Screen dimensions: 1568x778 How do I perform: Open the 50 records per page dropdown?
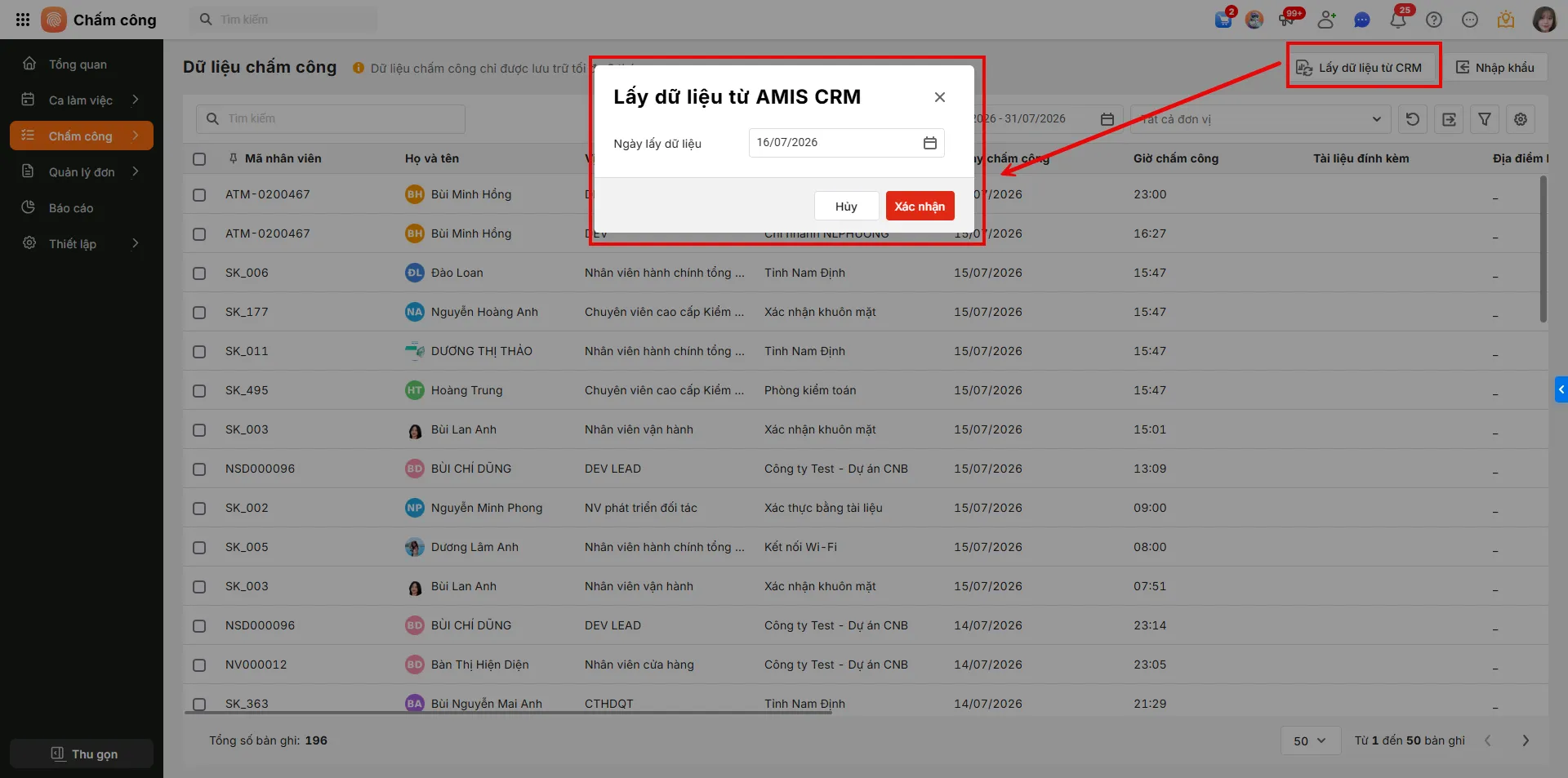pyautogui.click(x=1310, y=740)
